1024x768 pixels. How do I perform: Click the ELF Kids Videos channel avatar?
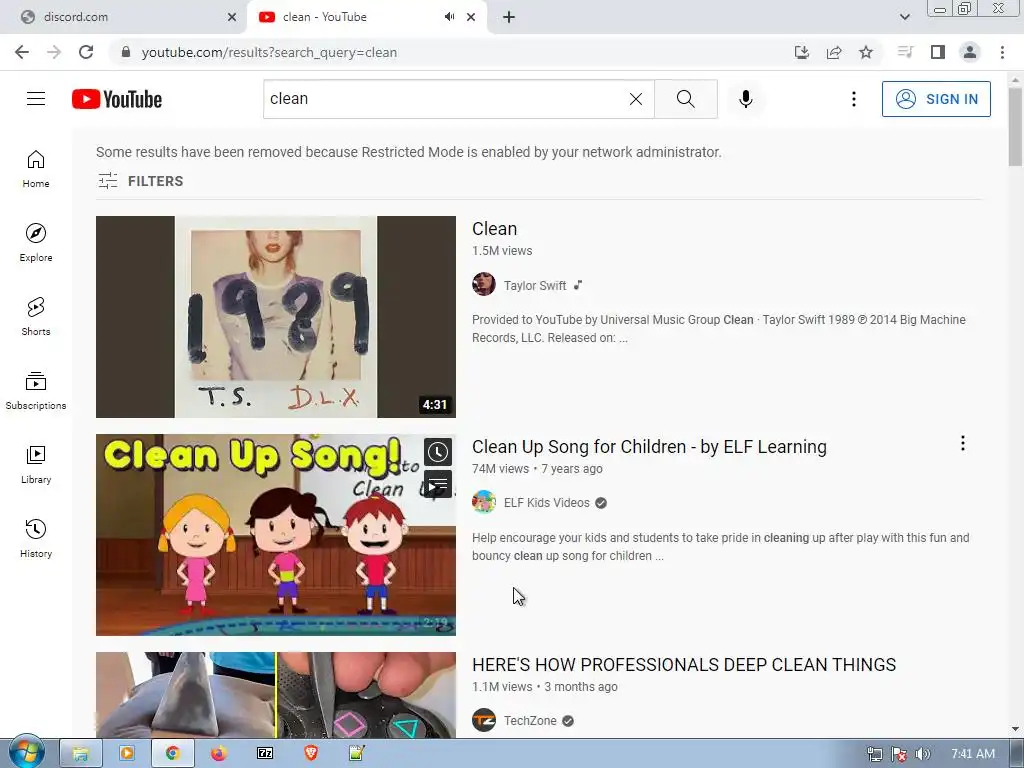click(484, 502)
